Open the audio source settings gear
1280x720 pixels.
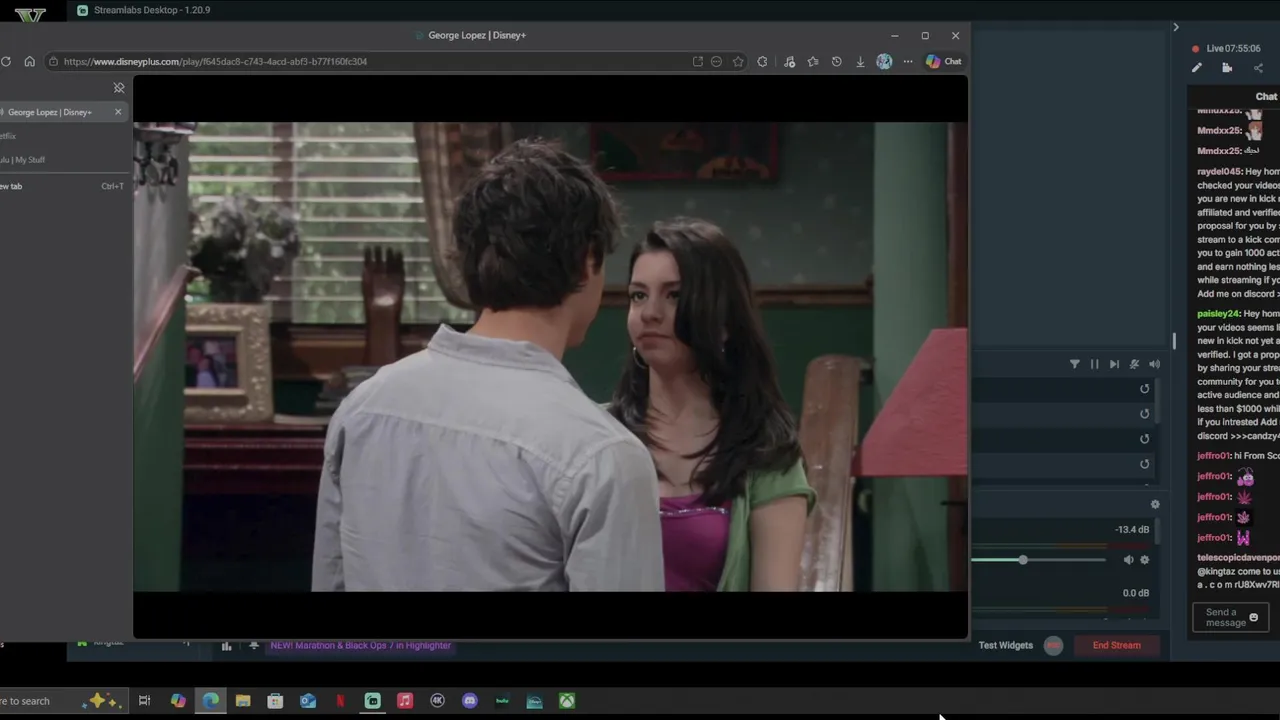(x=1145, y=560)
